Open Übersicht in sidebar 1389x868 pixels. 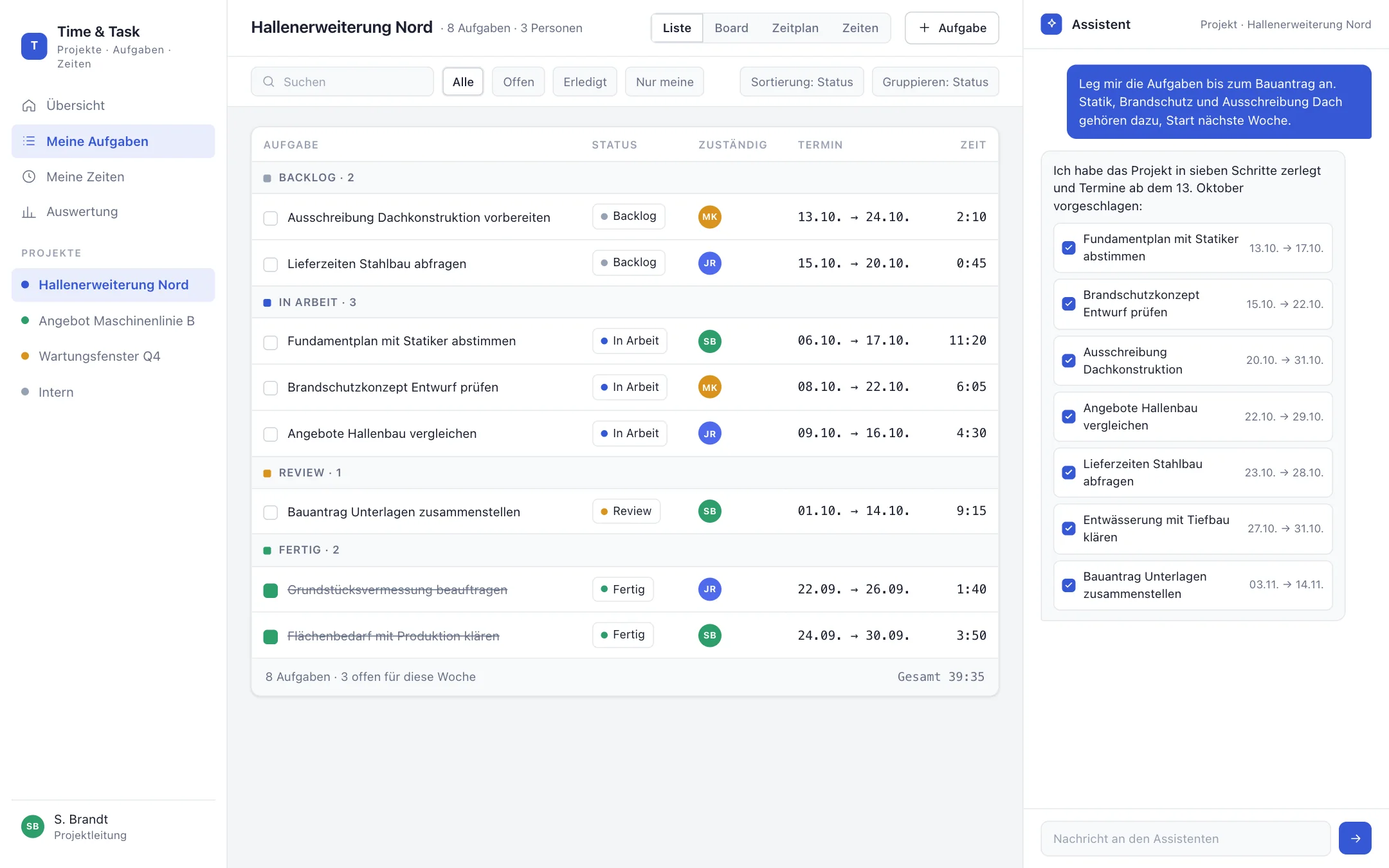113,105
